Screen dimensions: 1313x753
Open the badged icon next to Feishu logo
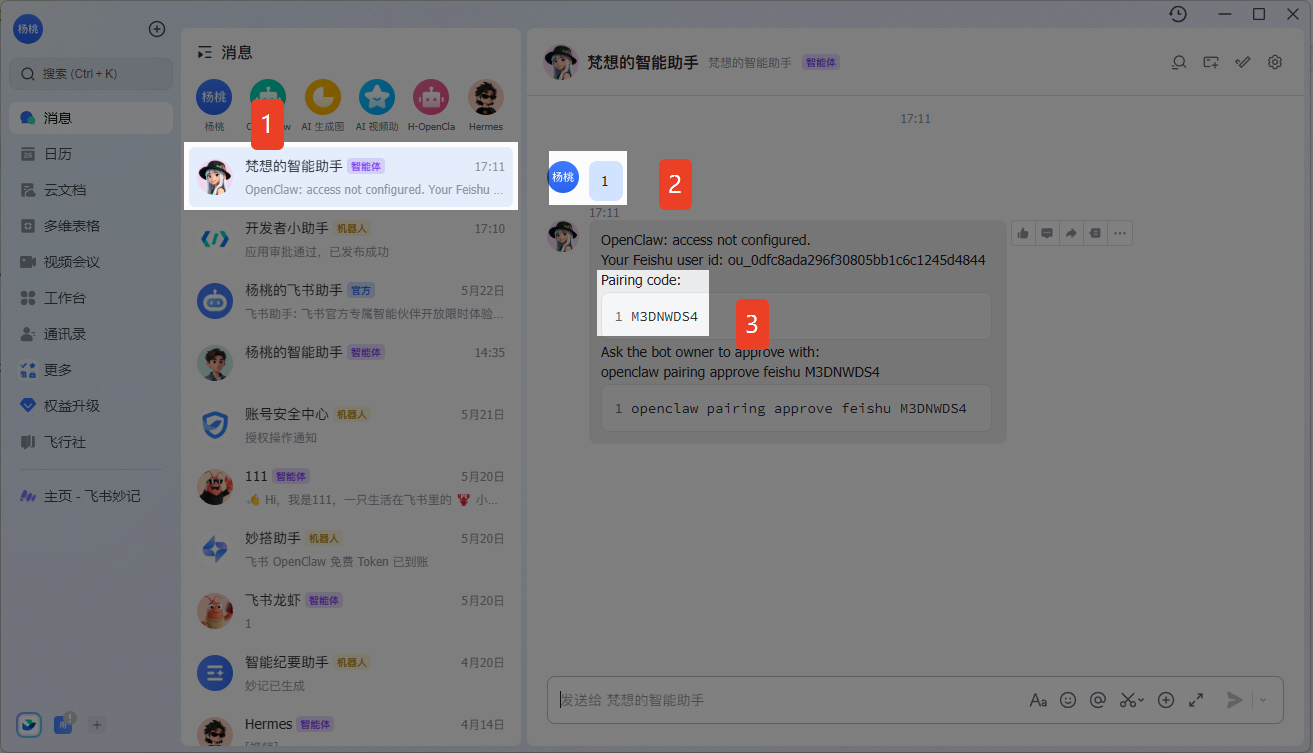[63, 724]
